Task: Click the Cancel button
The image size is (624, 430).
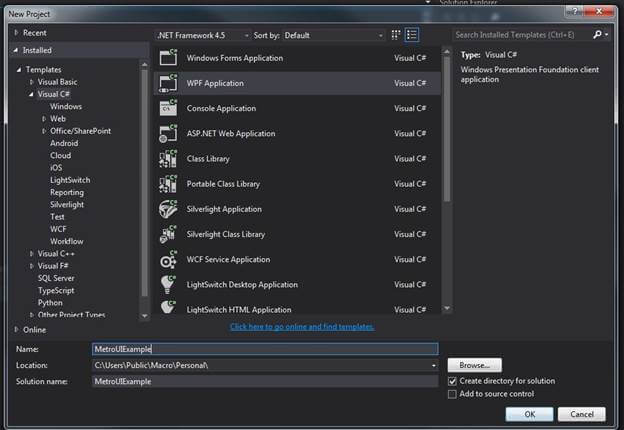Action: [582, 414]
